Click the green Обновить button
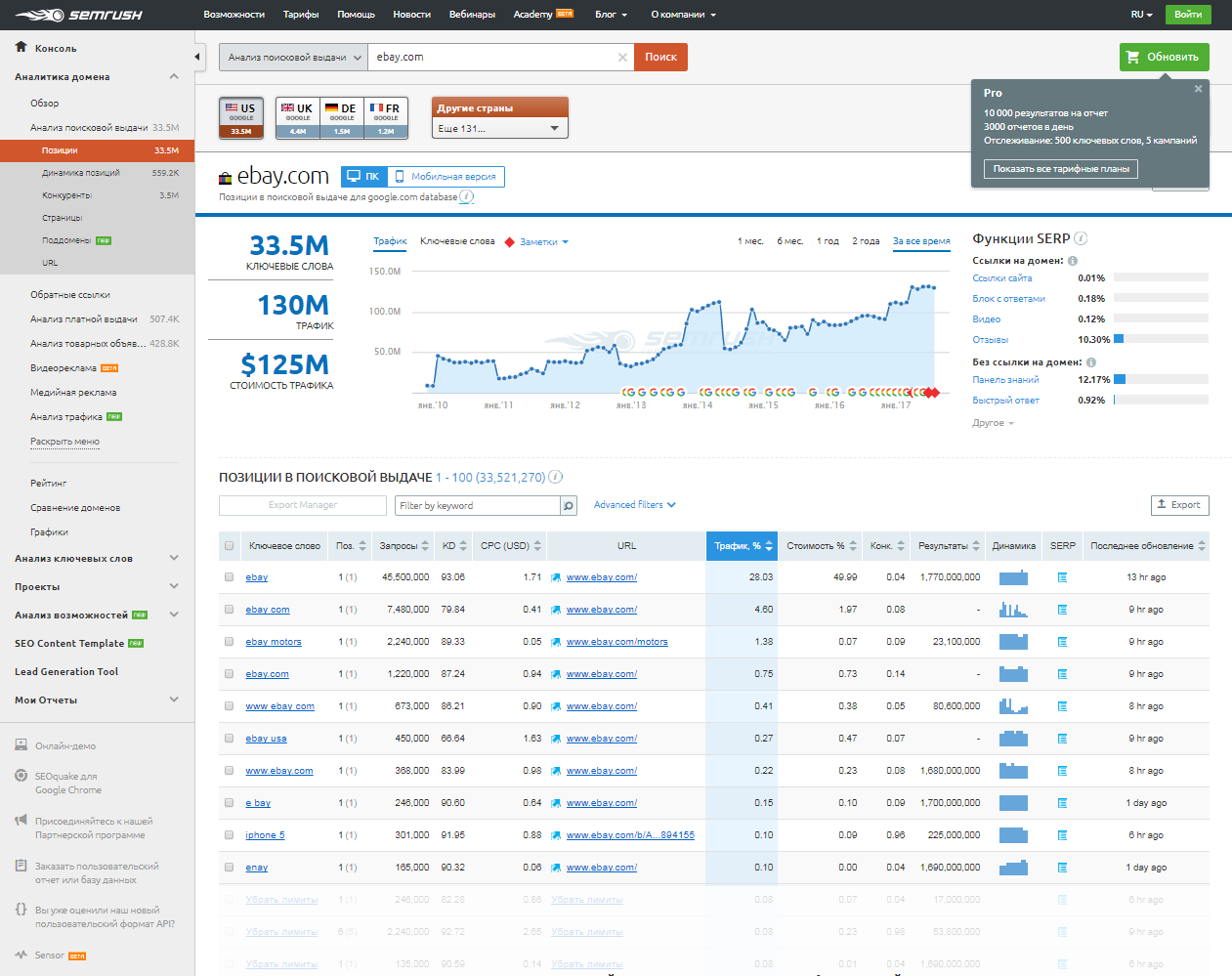 1164,57
